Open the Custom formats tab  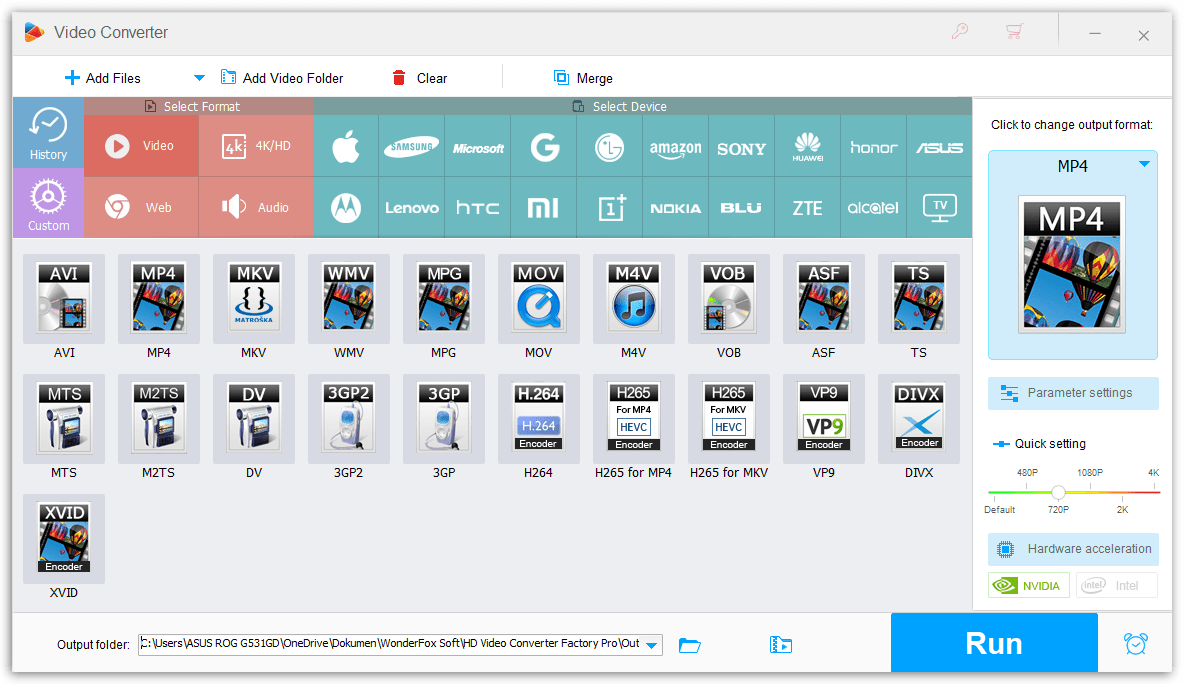pyautogui.click(x=48, y=203)
